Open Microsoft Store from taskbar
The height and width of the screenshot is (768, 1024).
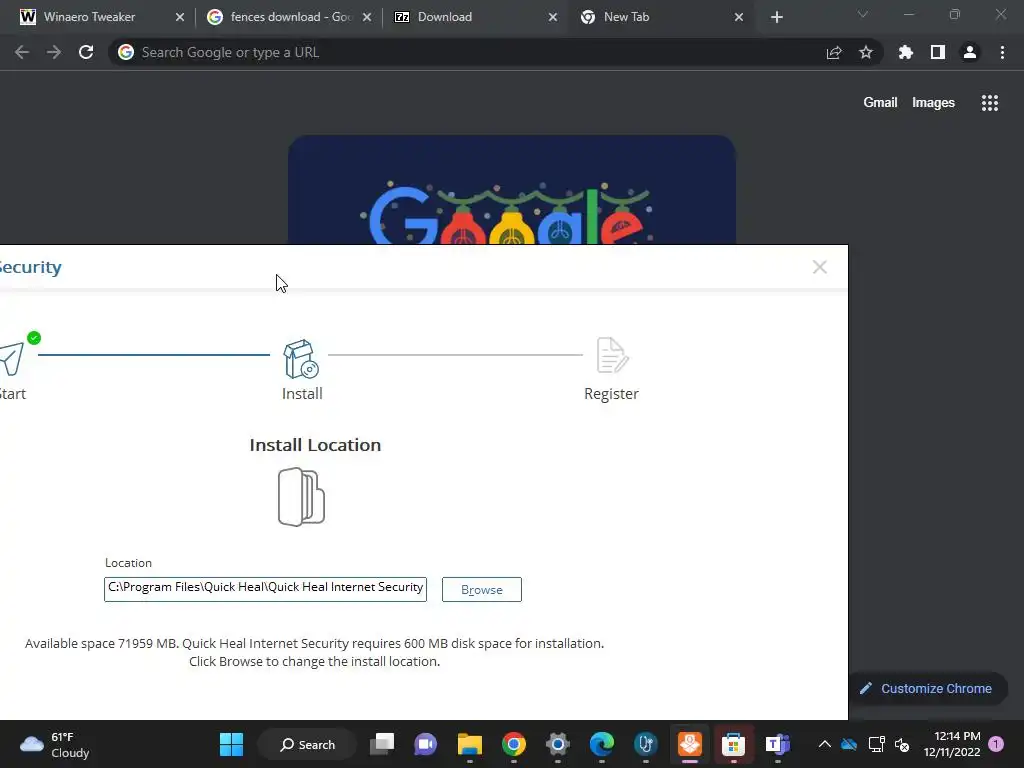733,744
